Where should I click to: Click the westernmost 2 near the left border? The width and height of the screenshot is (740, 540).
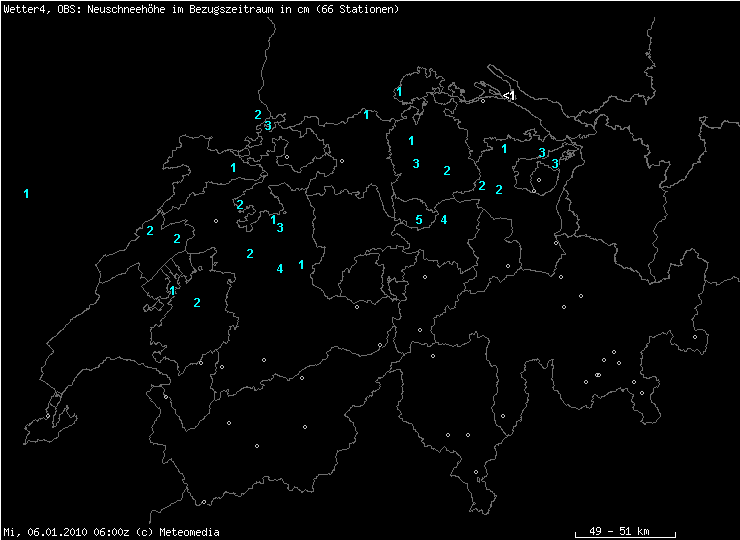pos(149,231)
